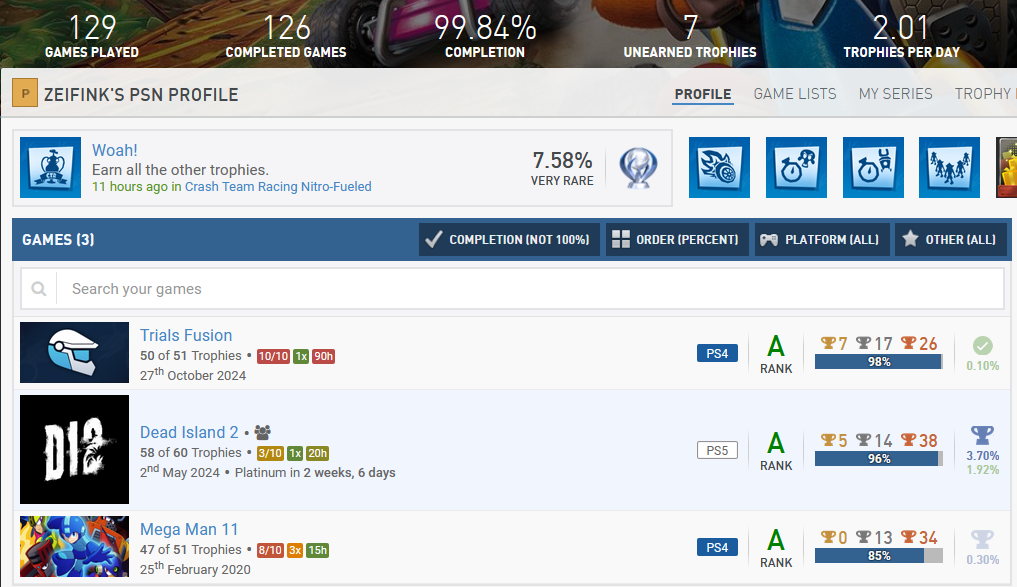This screenshot has width=1017, height=587.
Task: Open the Woah! platinum trophy icon
Action: click(51, 167)
